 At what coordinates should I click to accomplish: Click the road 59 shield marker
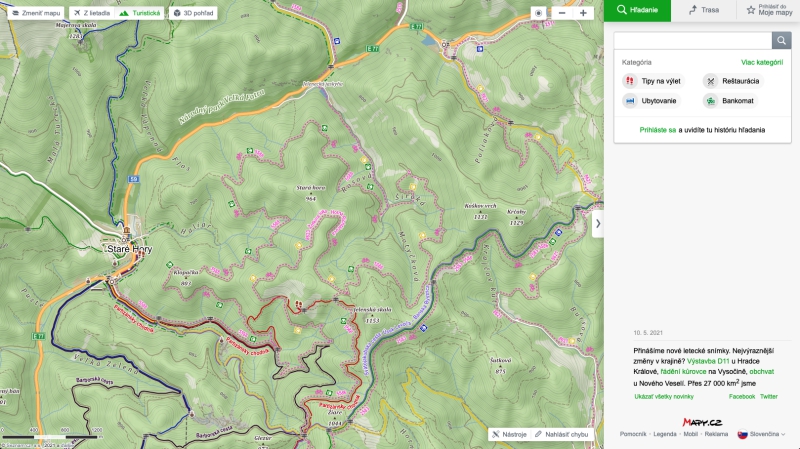[x=134, y=180]
